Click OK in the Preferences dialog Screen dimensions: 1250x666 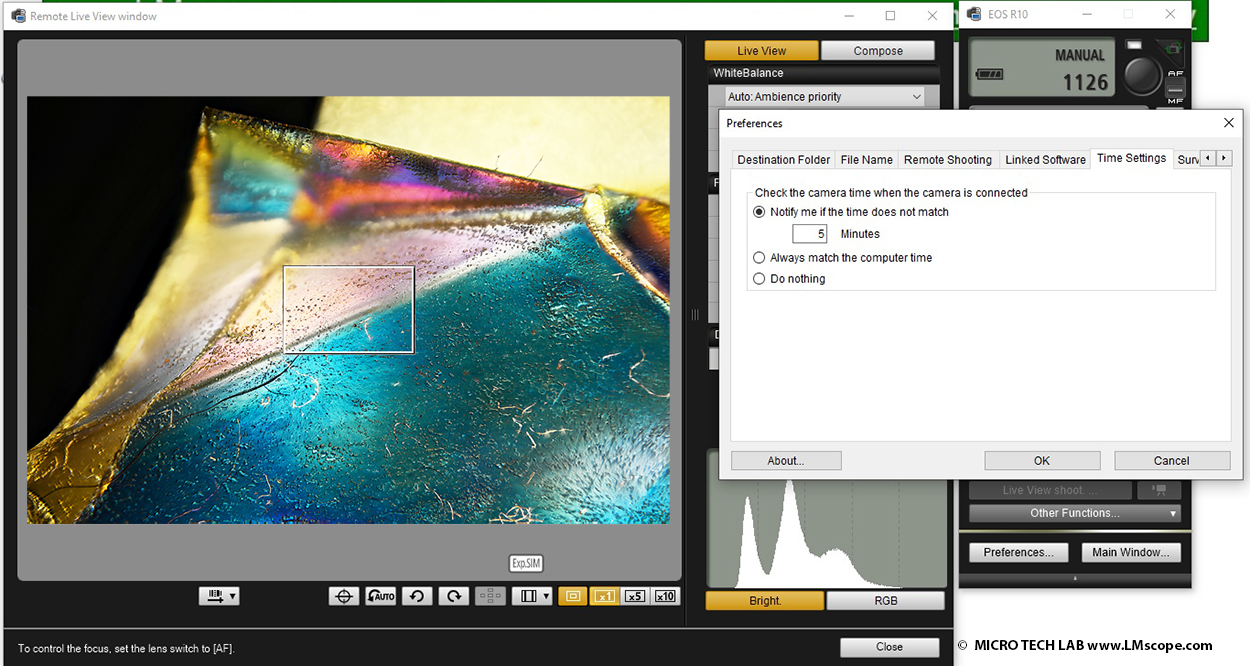tap(1041, 461)
